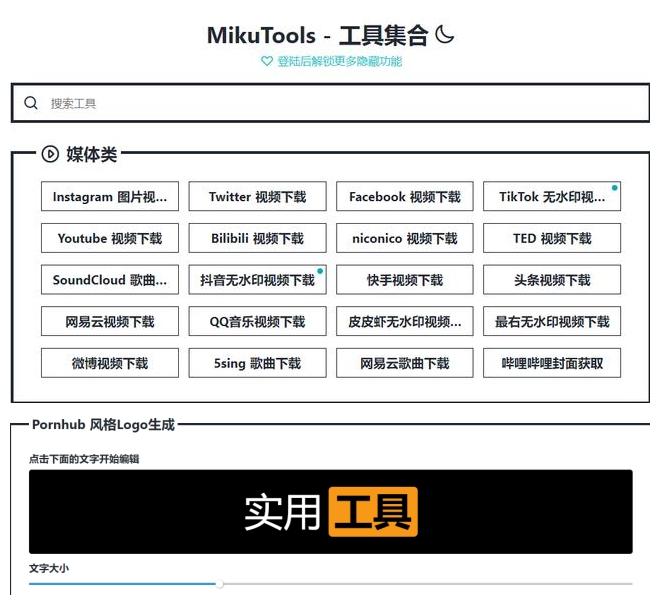This screenshot has width=660, height=605.
Task: Click the MikuTools - 工具集合 title
Action: [x=318, y=35]
